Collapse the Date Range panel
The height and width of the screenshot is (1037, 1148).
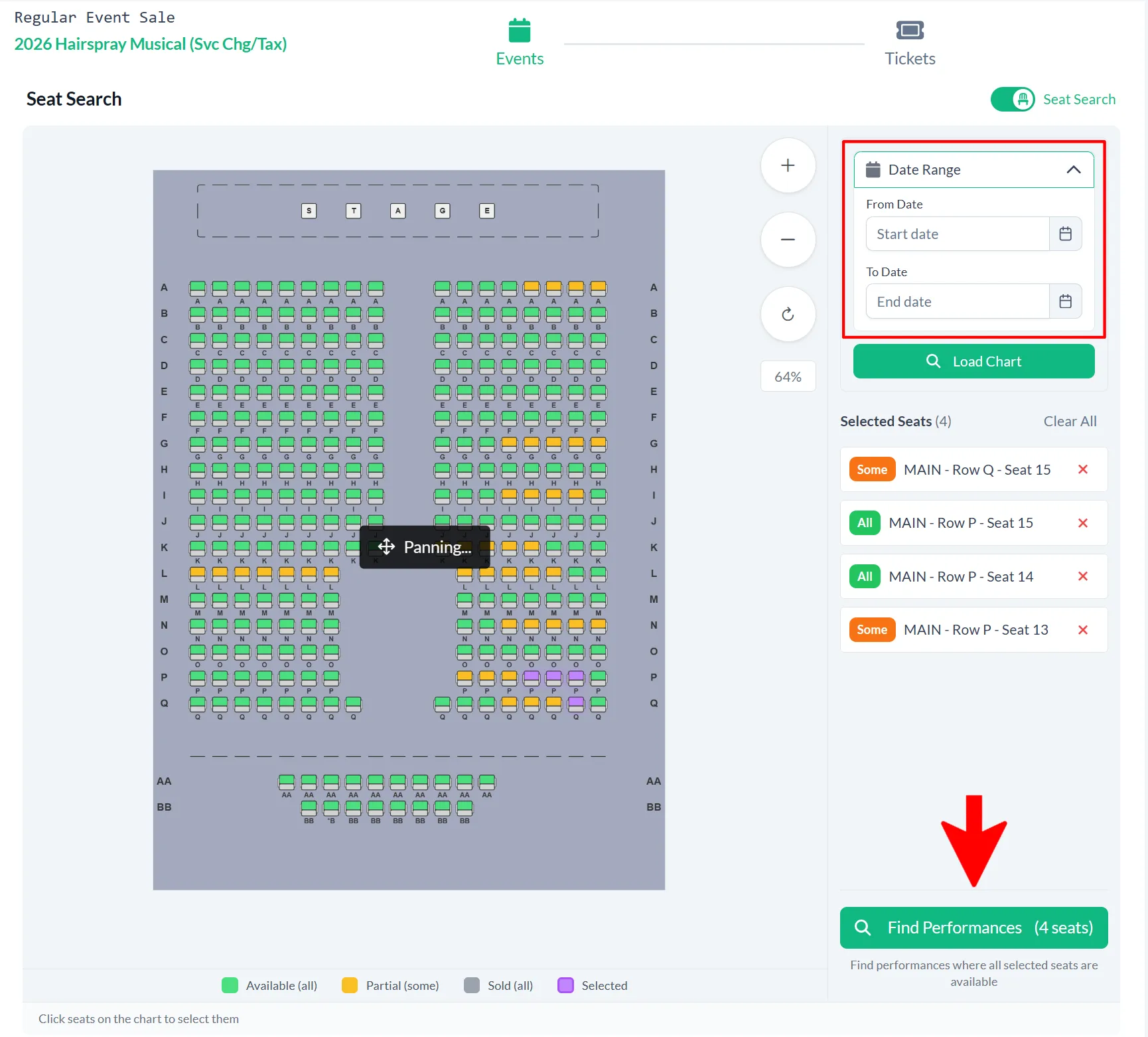point(1073,170)
